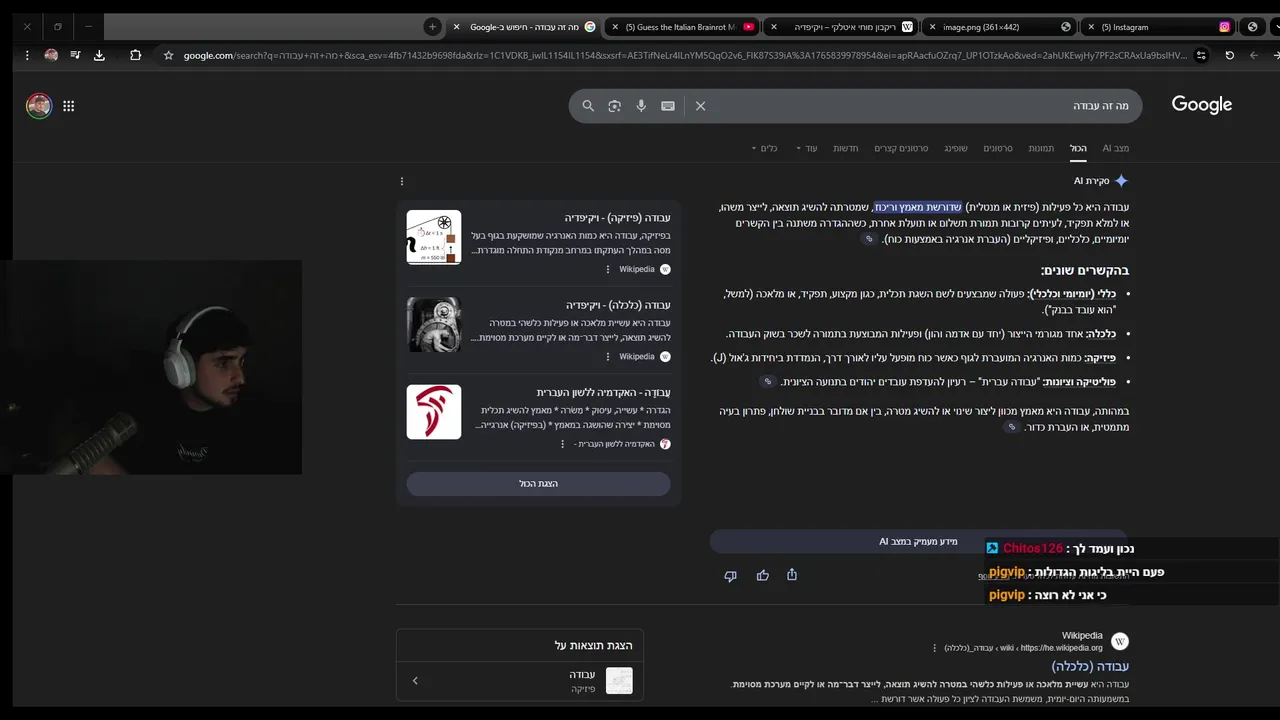
Task: Click the site info icon in address bar
Action: (1201, 55)
